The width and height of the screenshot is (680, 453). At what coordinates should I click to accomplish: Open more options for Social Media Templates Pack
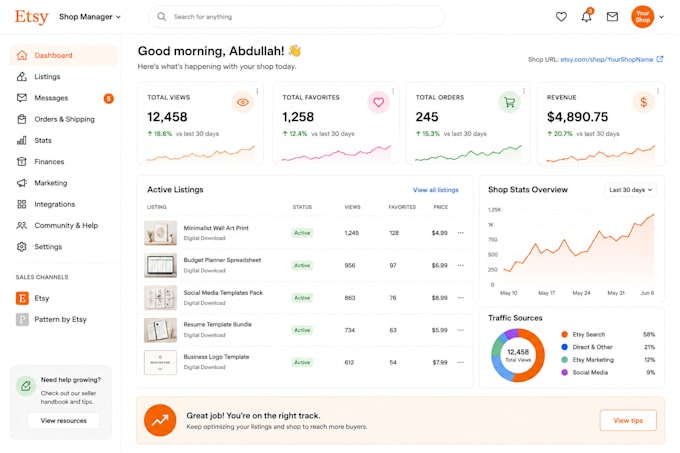coord(461,298)
